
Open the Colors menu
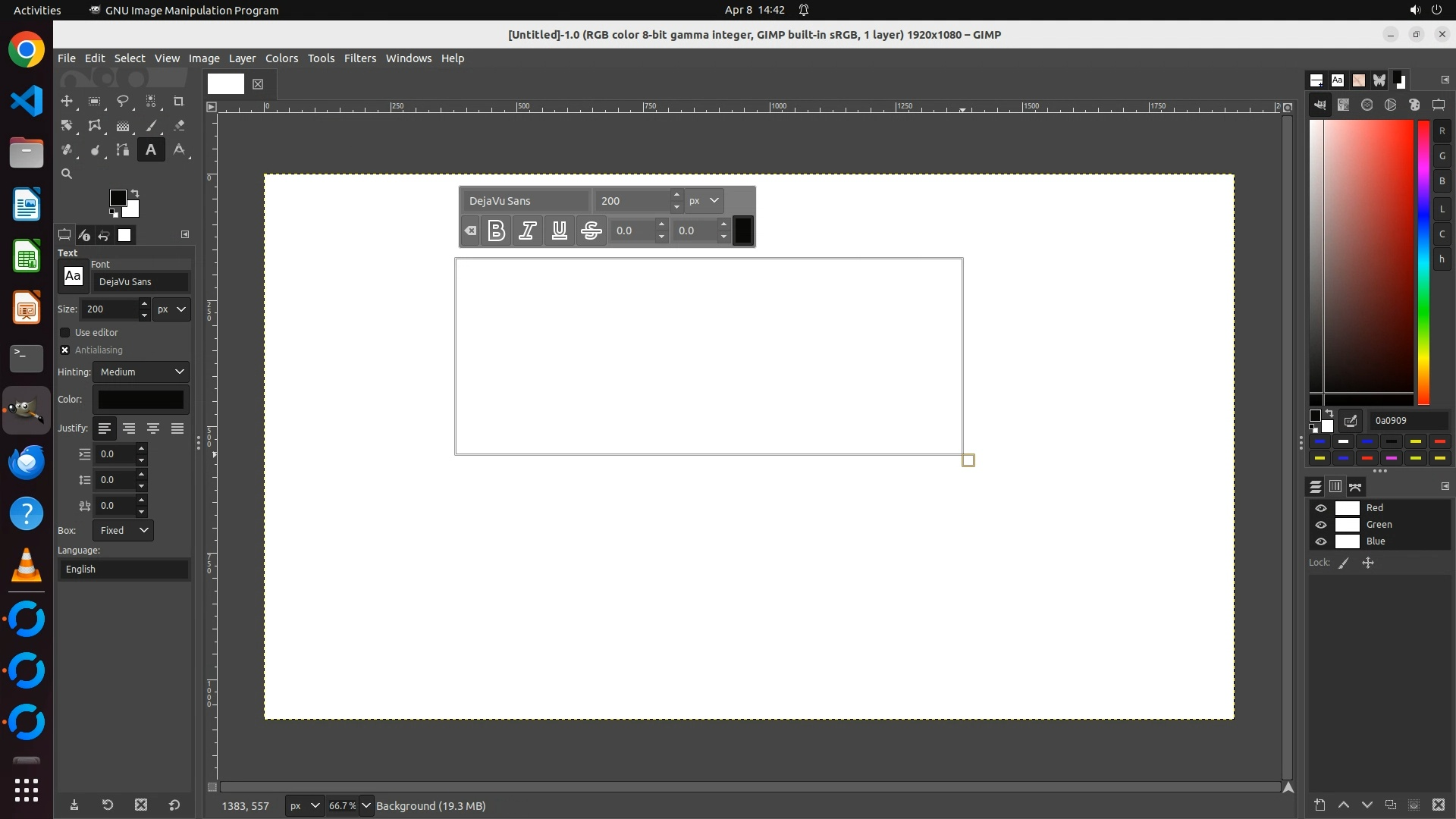coord(281,58)
